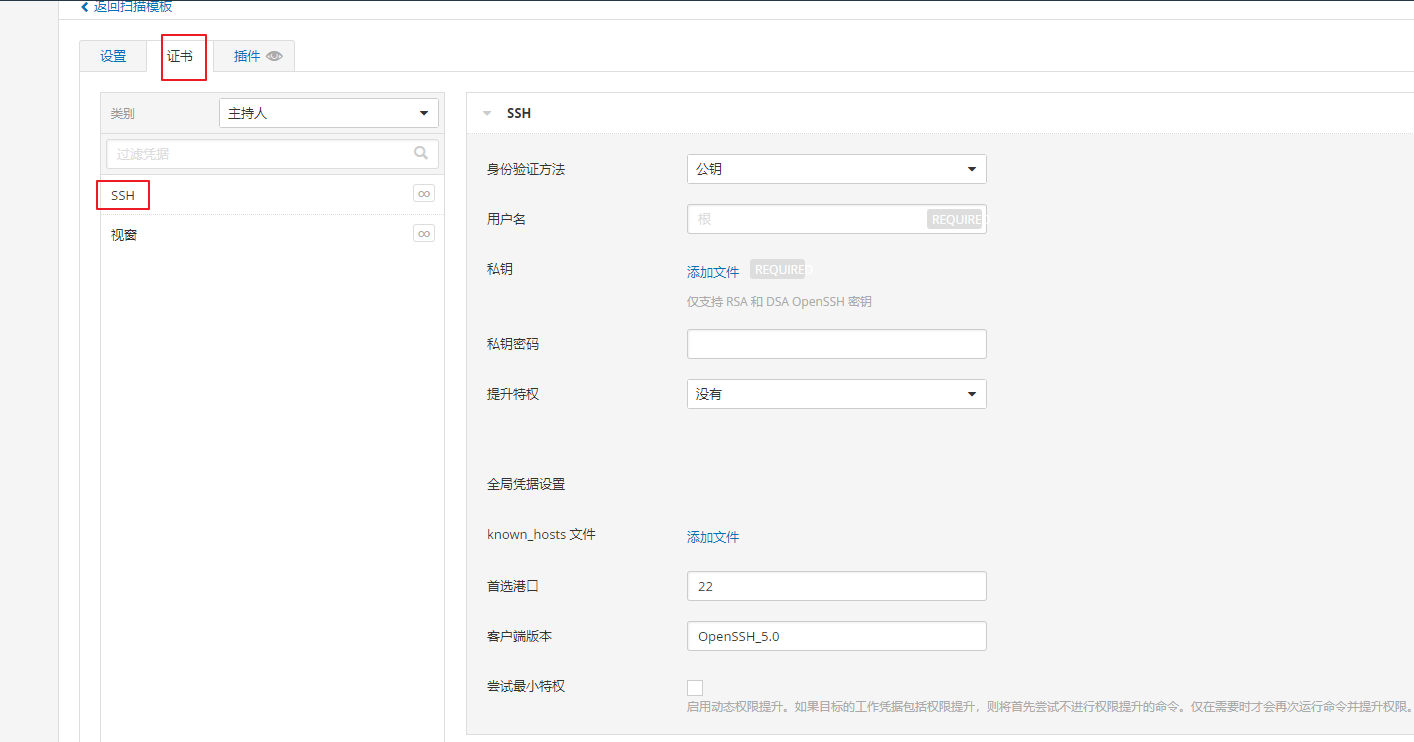Screen dimensions: 1414x742
Task: Click the infinity icon next to SSH
Action: [x=424, y=194]
